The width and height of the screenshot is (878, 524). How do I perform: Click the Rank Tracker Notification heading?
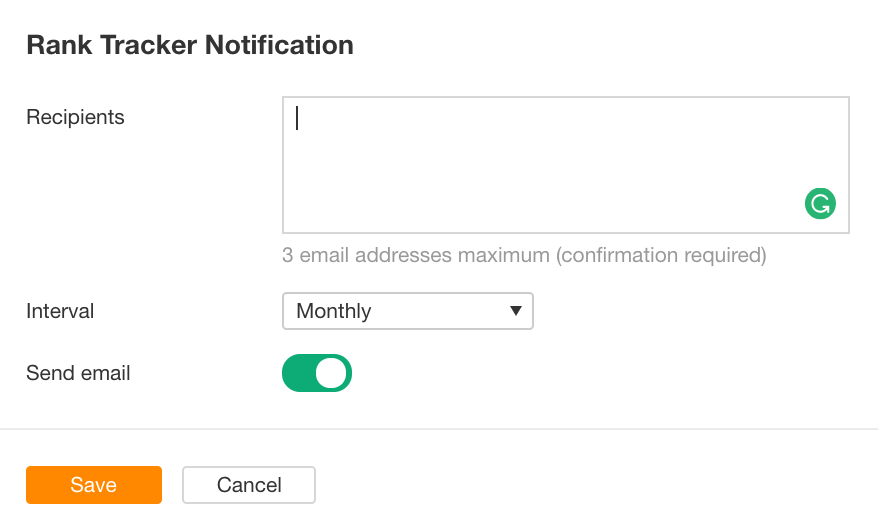[x=190, y=45]
